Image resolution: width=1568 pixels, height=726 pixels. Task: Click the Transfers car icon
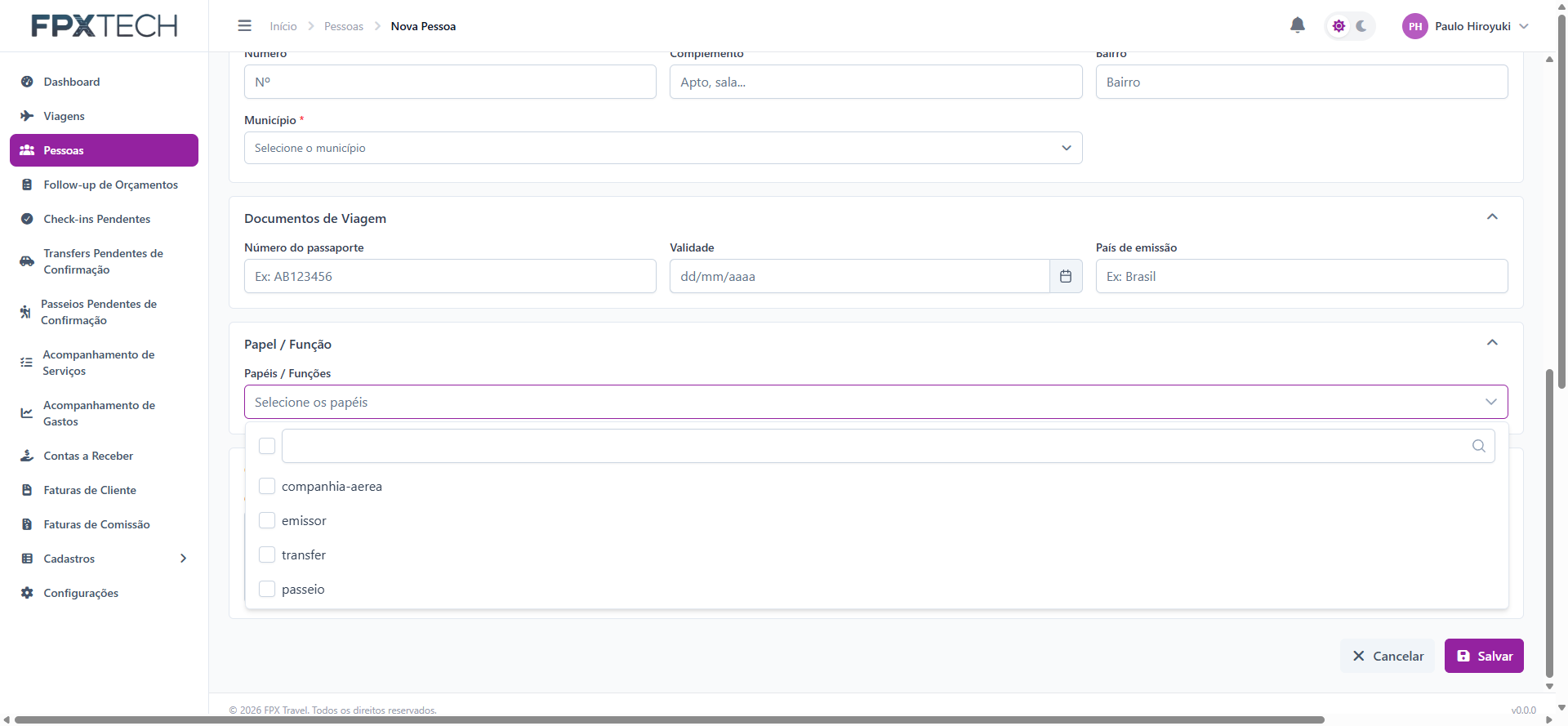click(x=27, y=261)
